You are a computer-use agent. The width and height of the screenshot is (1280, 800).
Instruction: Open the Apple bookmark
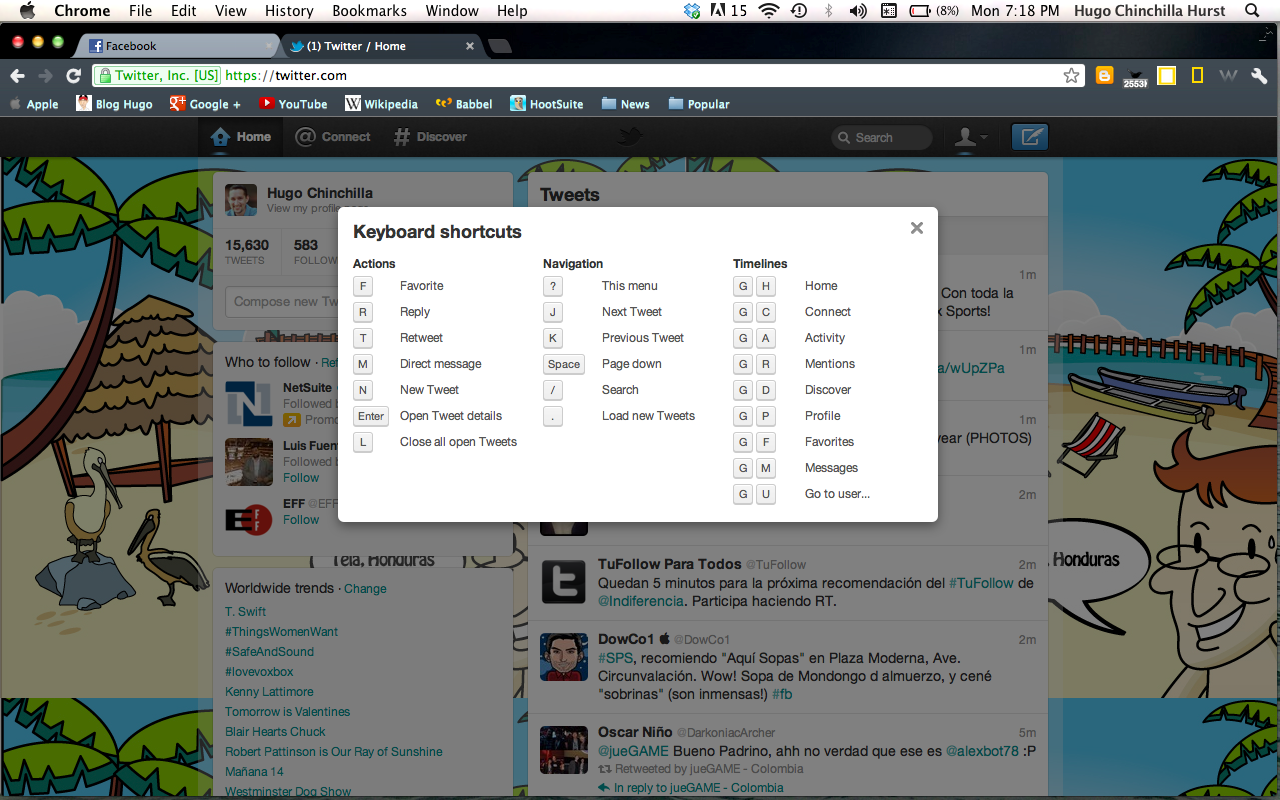point(33,104)
